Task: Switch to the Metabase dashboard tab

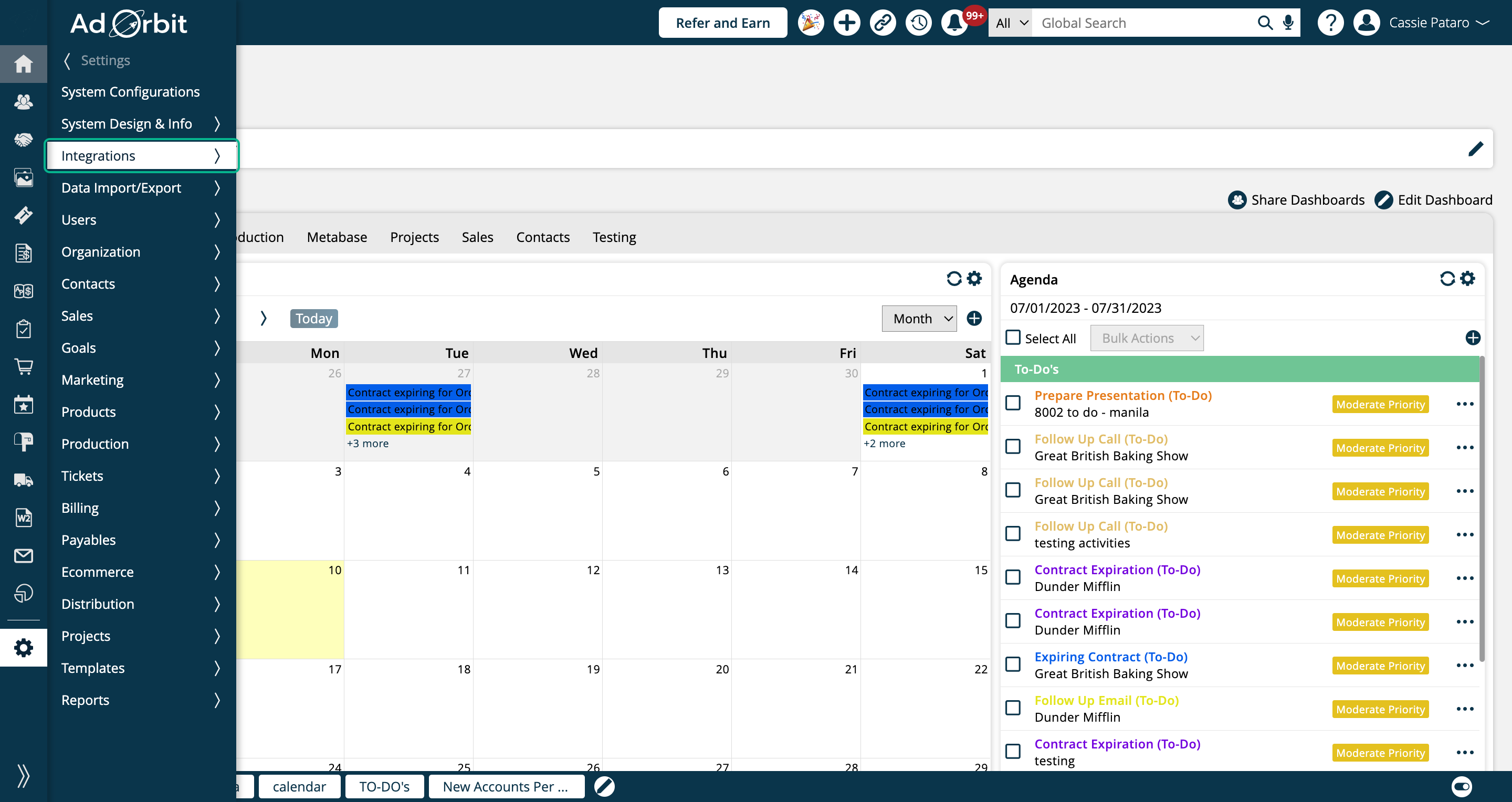Action: tap(337, 237)
